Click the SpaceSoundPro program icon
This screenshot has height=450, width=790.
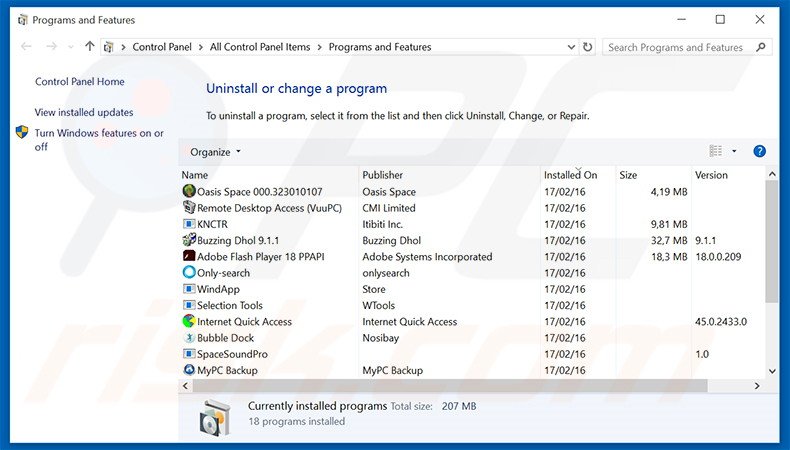(x=189, y=353)
